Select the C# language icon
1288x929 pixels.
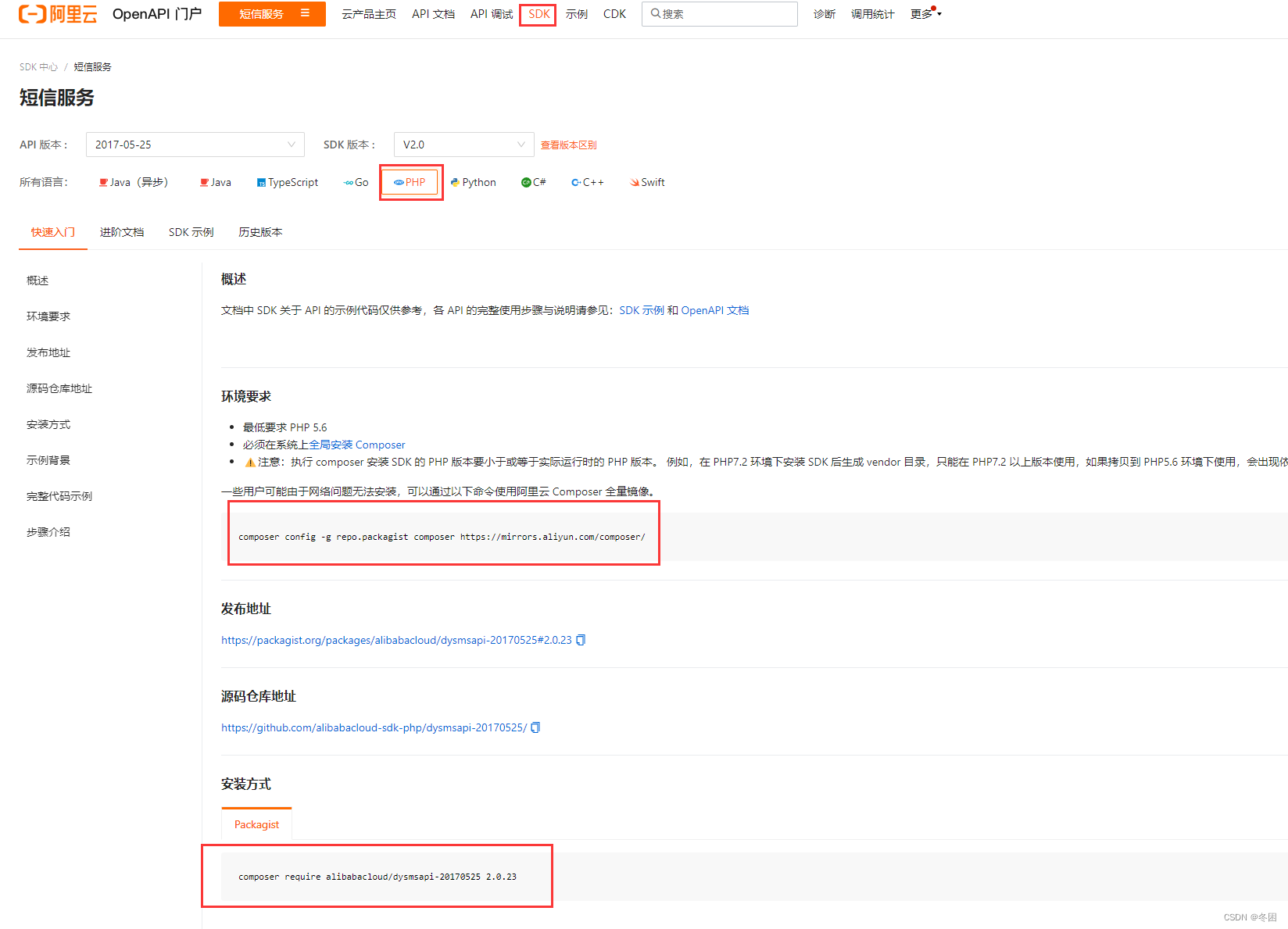(533, 182)
